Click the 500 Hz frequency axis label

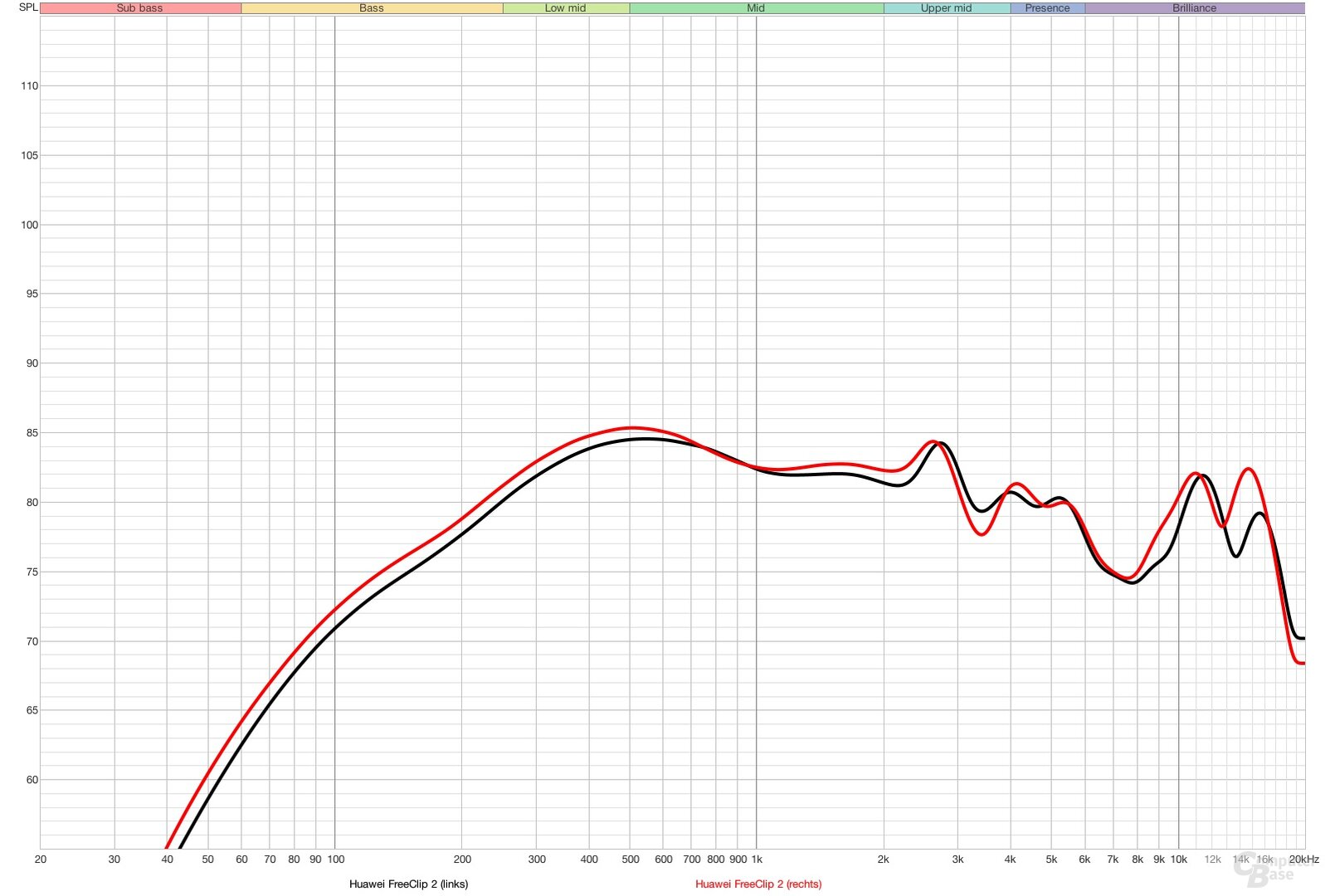tap(631, 859)
